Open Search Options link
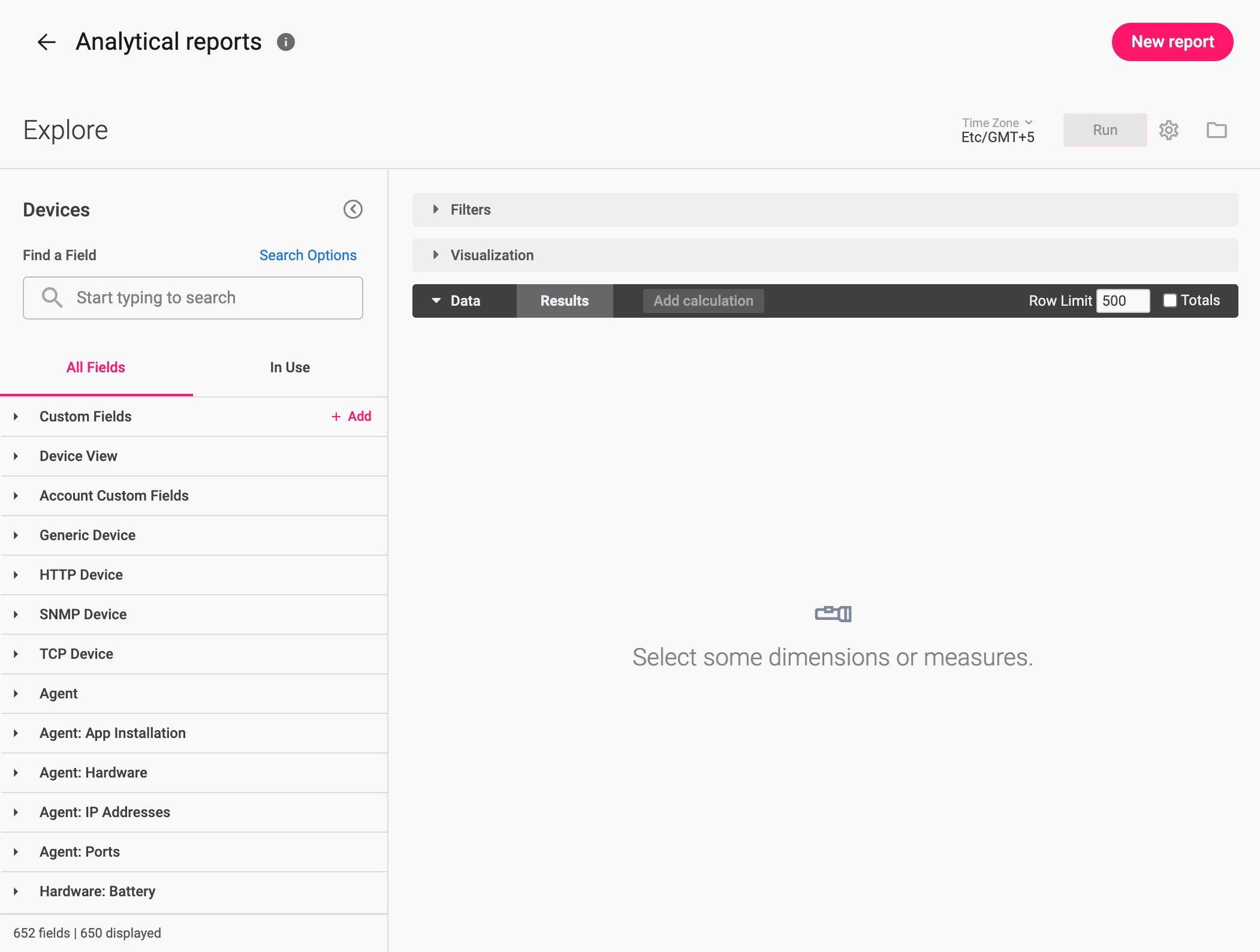 (308, 255)
